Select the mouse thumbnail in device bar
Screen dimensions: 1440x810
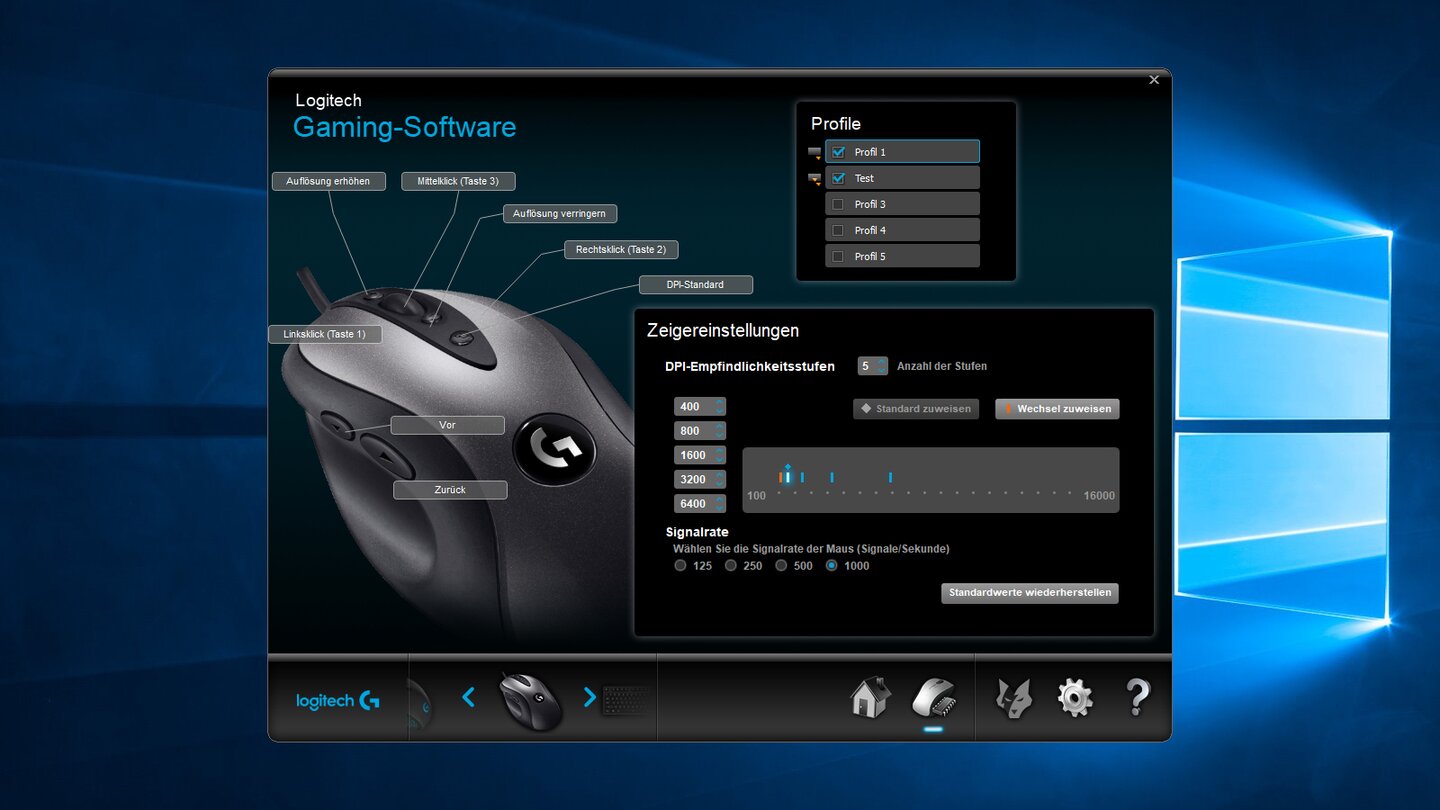click(x=530, y=700)
